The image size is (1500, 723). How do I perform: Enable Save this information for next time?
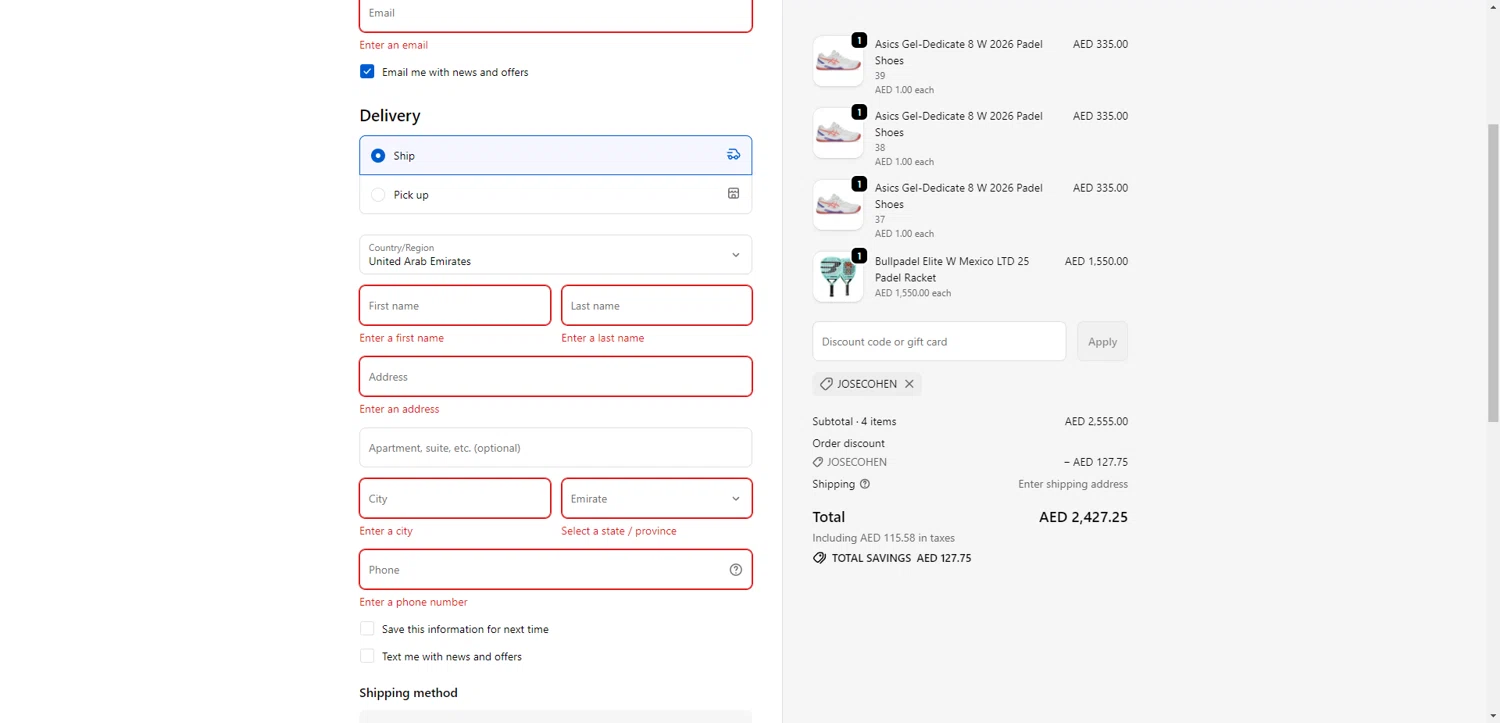coord(367,629)
